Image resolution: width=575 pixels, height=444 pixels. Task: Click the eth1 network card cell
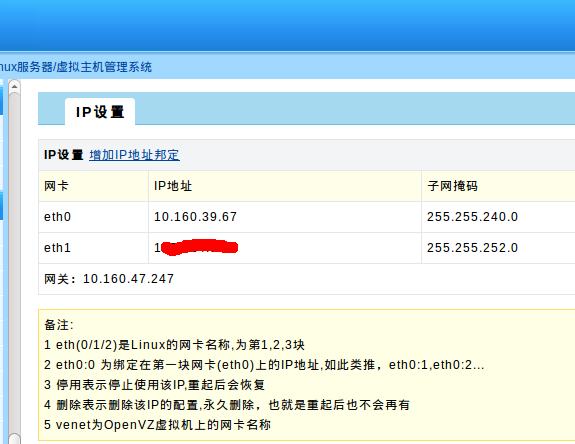(94, 248)
